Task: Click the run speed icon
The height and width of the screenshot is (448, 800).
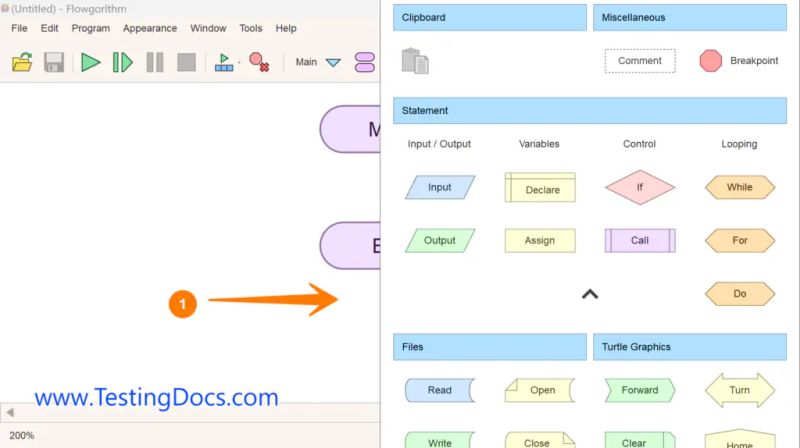Action: 224,62
